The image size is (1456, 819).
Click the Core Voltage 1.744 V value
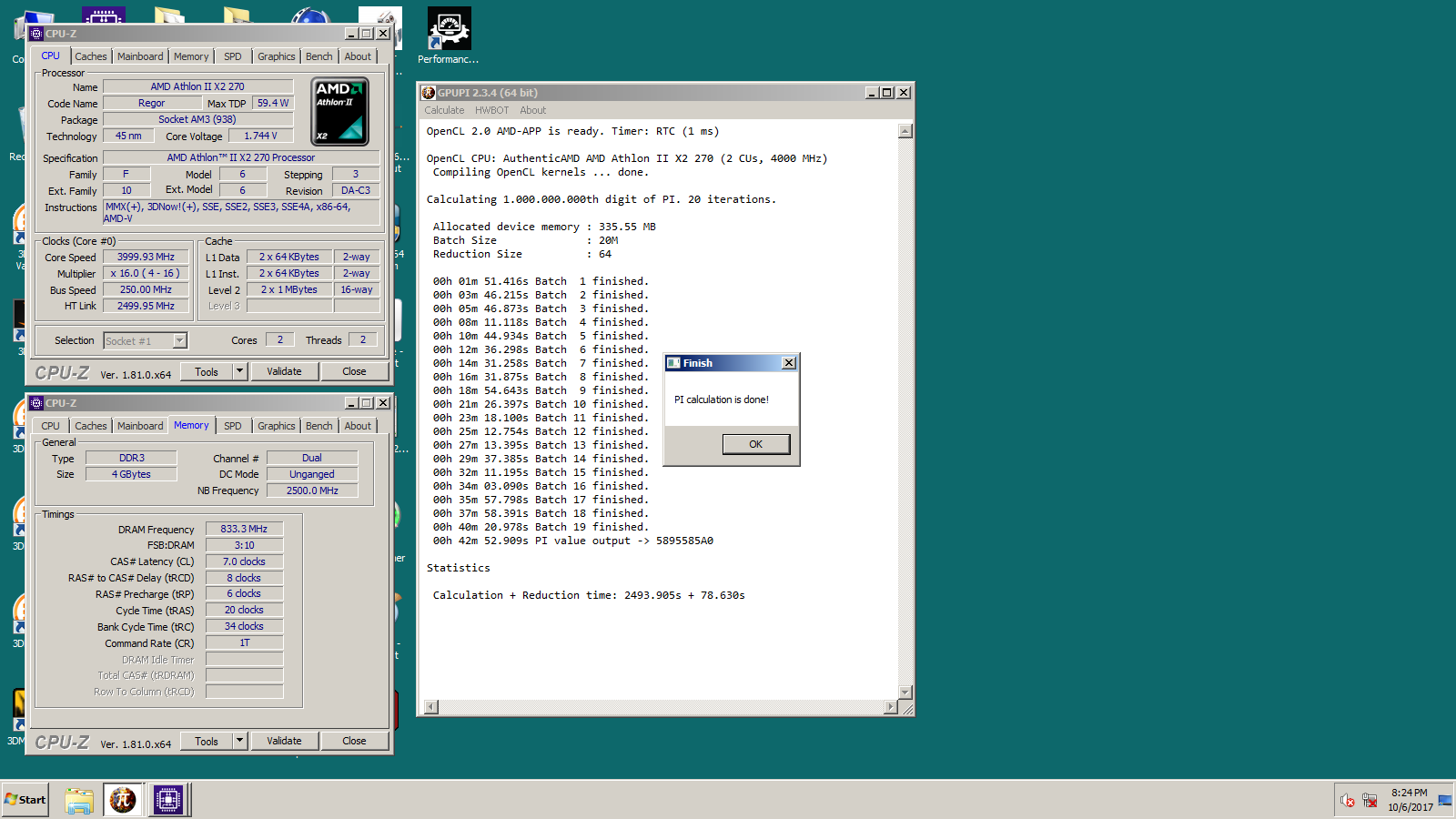tap(260, 136)
